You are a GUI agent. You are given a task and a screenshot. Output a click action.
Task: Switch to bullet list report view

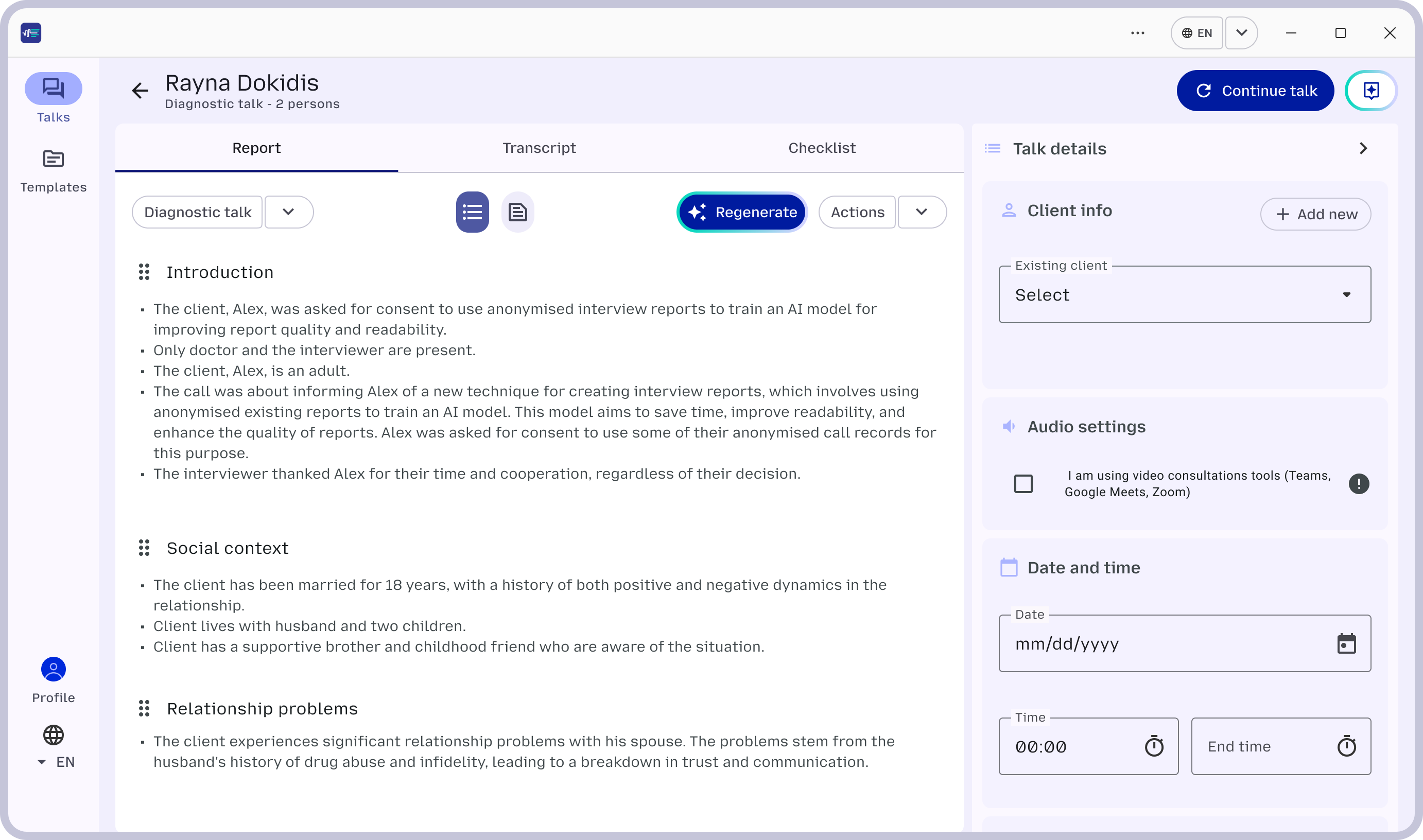tap(472, 212)
